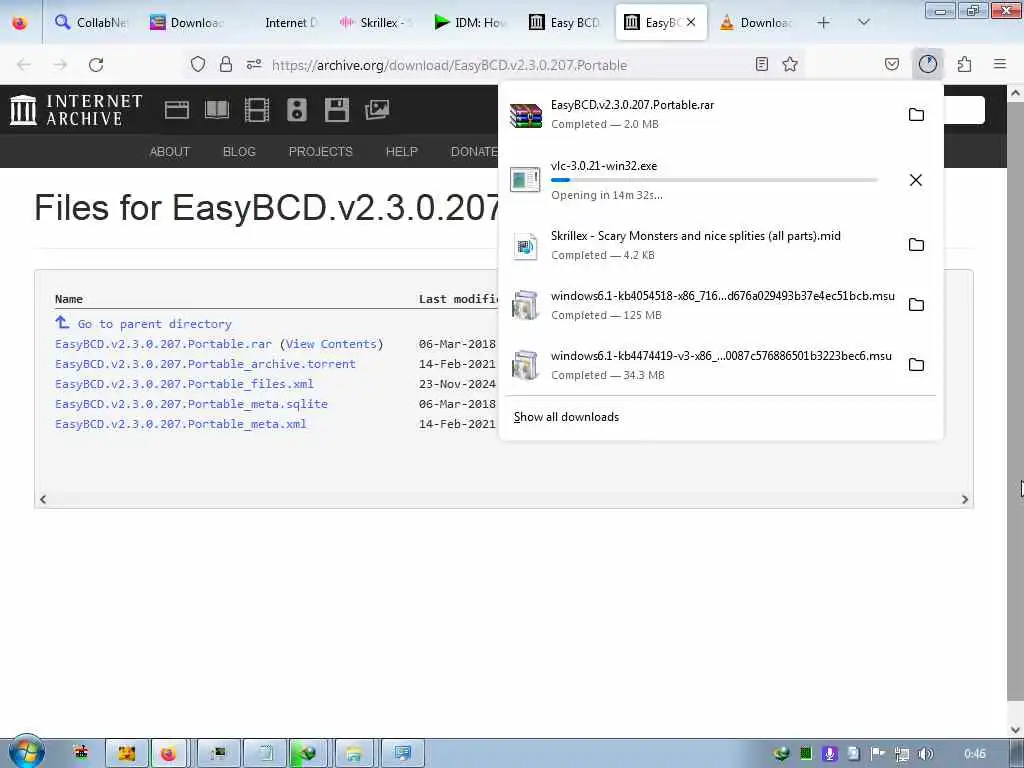Close the active EasyBCD tab
The height and width of the screenshot is (768, 1024).
click(x=691, y=22)
